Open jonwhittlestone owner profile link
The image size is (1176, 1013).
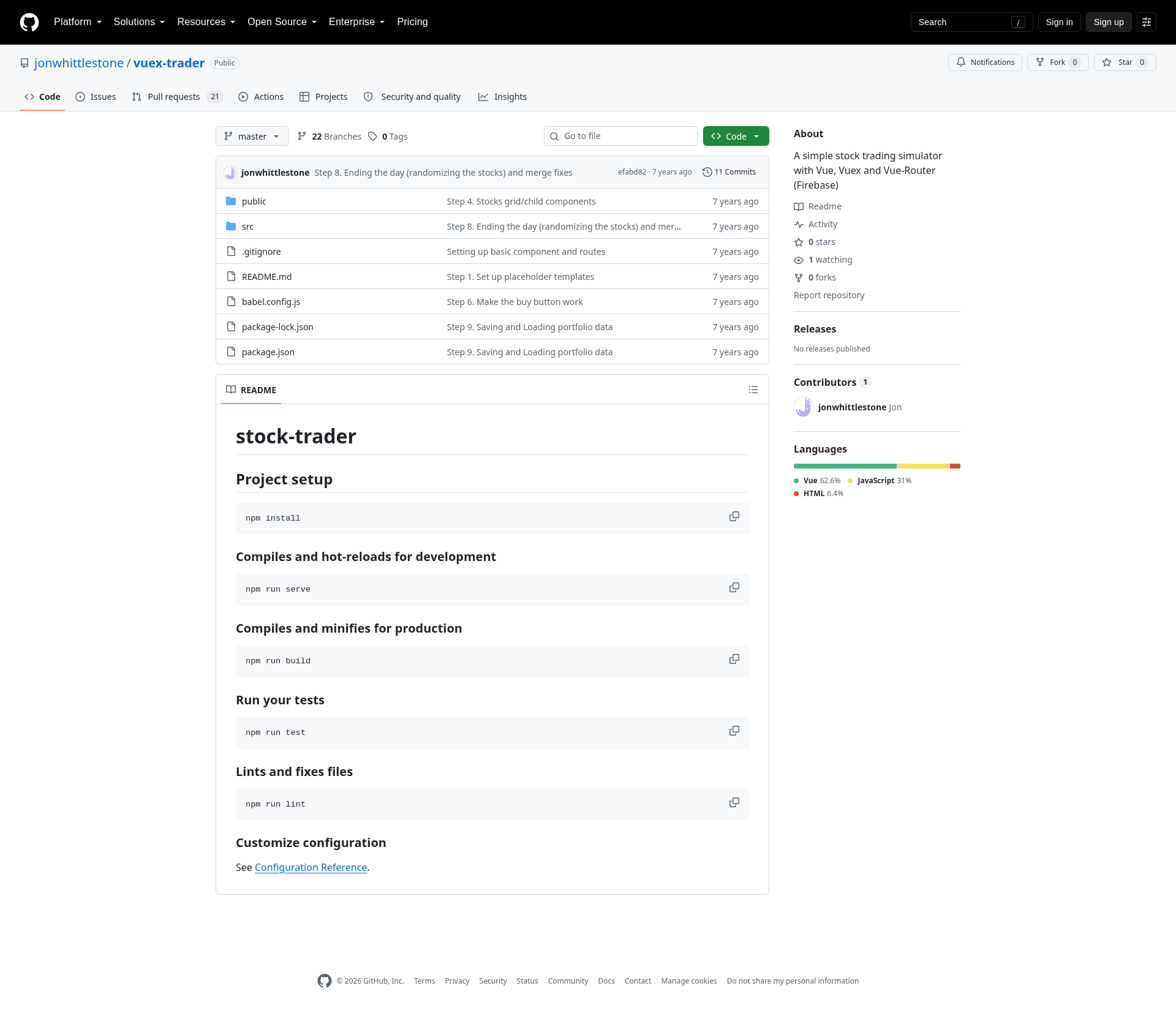(x=79, y=63)
